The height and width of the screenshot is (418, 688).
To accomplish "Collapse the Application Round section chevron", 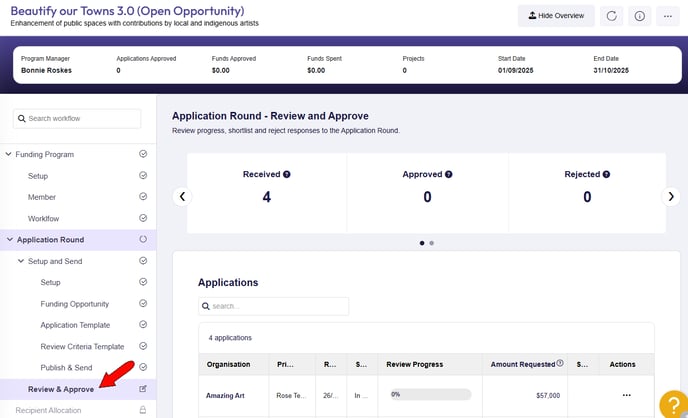I will coord(10,239).
